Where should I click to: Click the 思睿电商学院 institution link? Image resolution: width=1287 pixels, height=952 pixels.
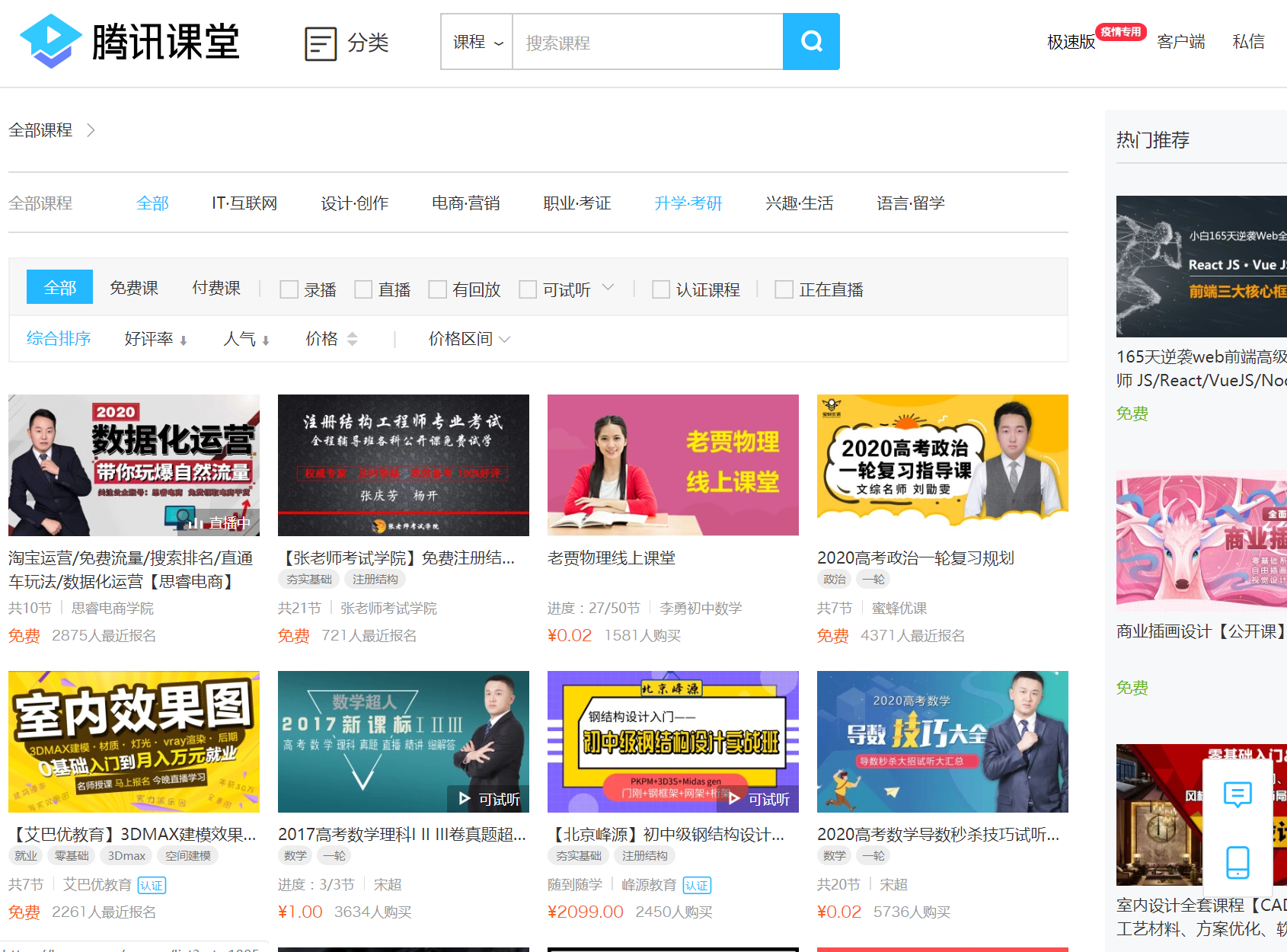113,609
